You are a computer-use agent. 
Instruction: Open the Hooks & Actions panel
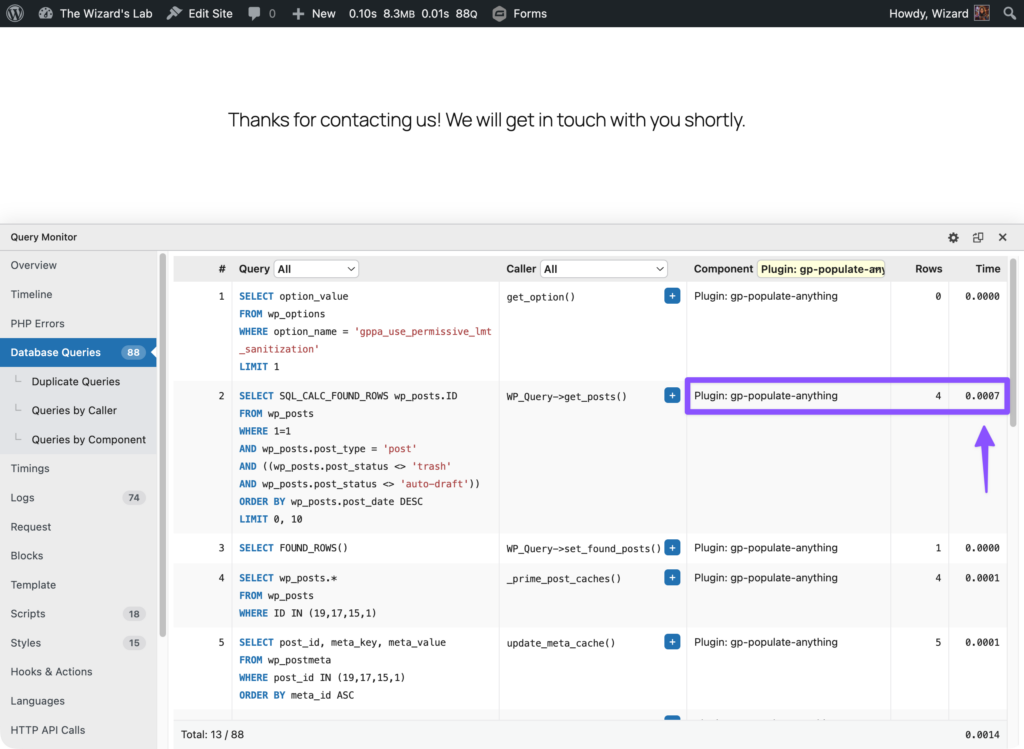[x=78, y=671]
